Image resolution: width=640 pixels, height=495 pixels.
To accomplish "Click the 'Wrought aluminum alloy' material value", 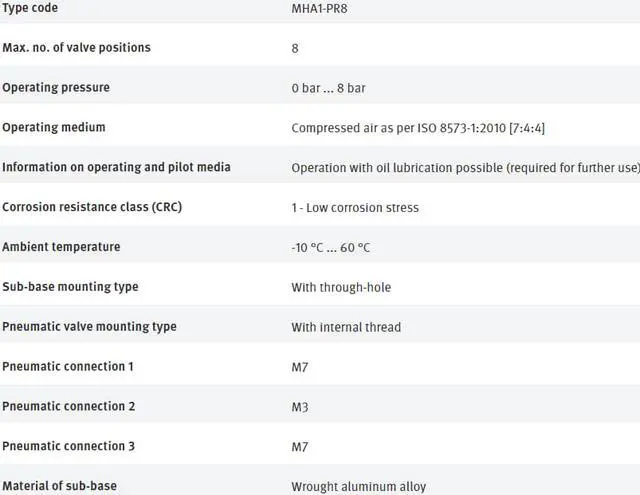I will (358, 487).
